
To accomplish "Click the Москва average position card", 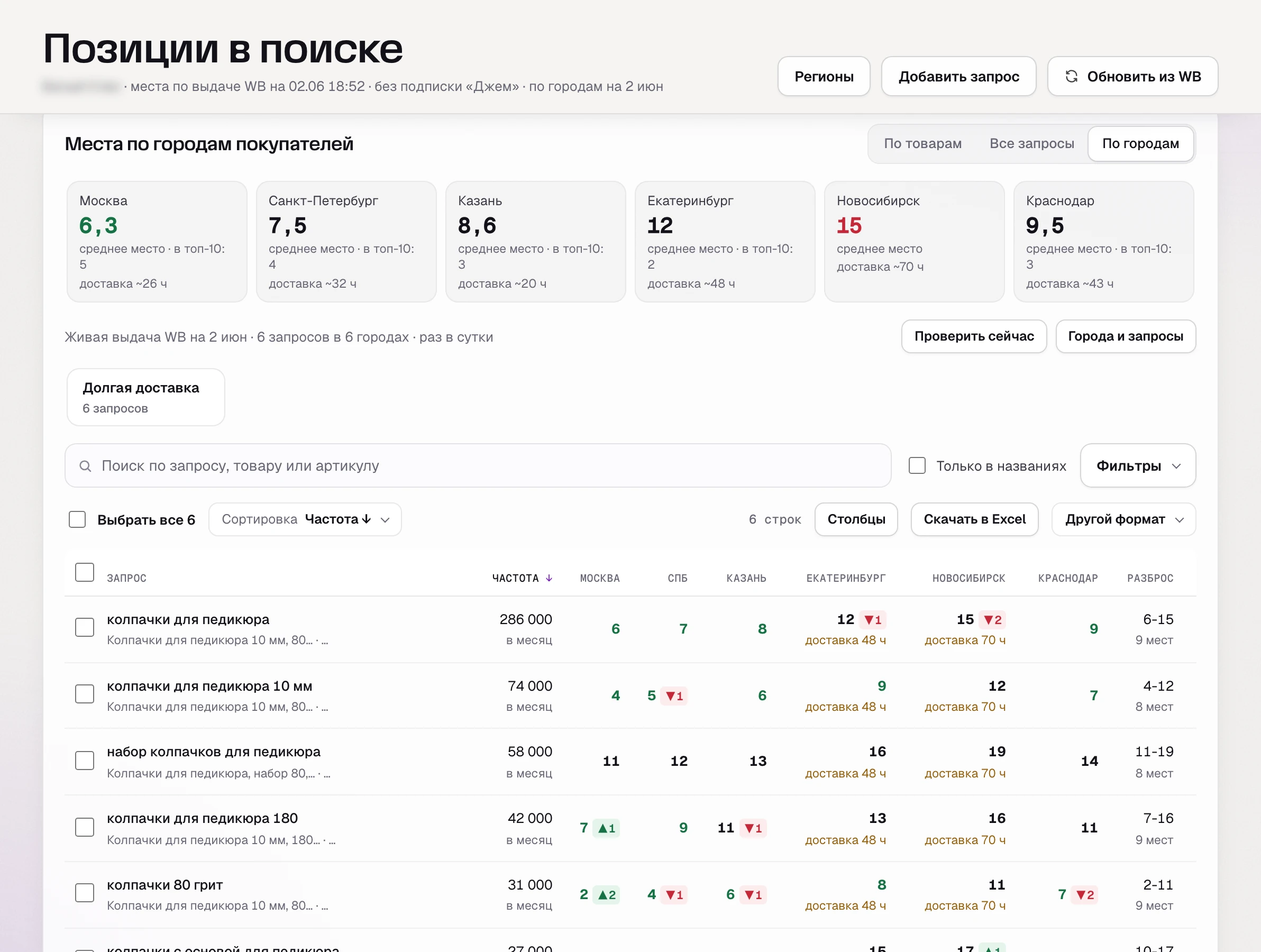I will click(x=157, y=242).
